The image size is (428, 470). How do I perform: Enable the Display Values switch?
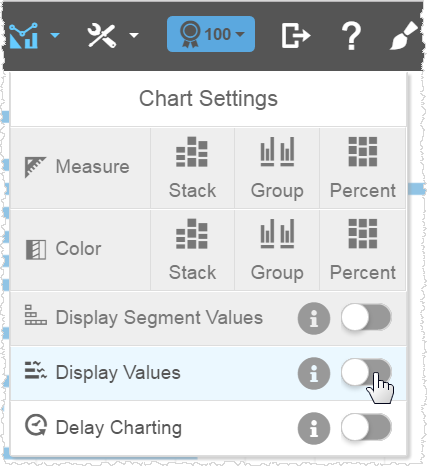[x=366, y=372]
